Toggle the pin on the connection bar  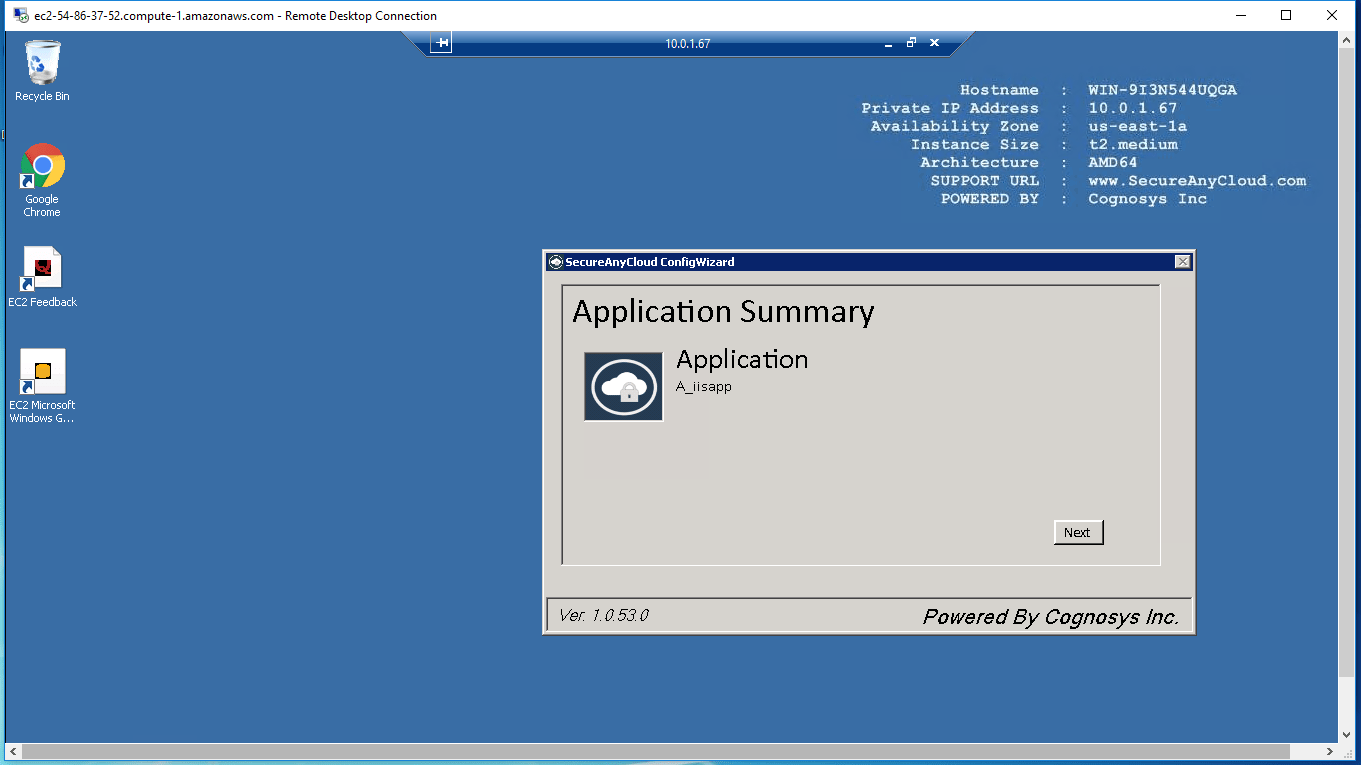[x=442, y=43]
